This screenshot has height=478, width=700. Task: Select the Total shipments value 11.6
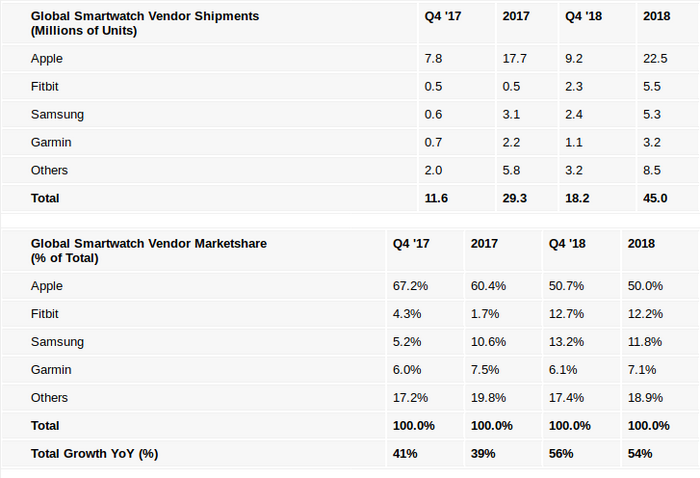(436, 198)
